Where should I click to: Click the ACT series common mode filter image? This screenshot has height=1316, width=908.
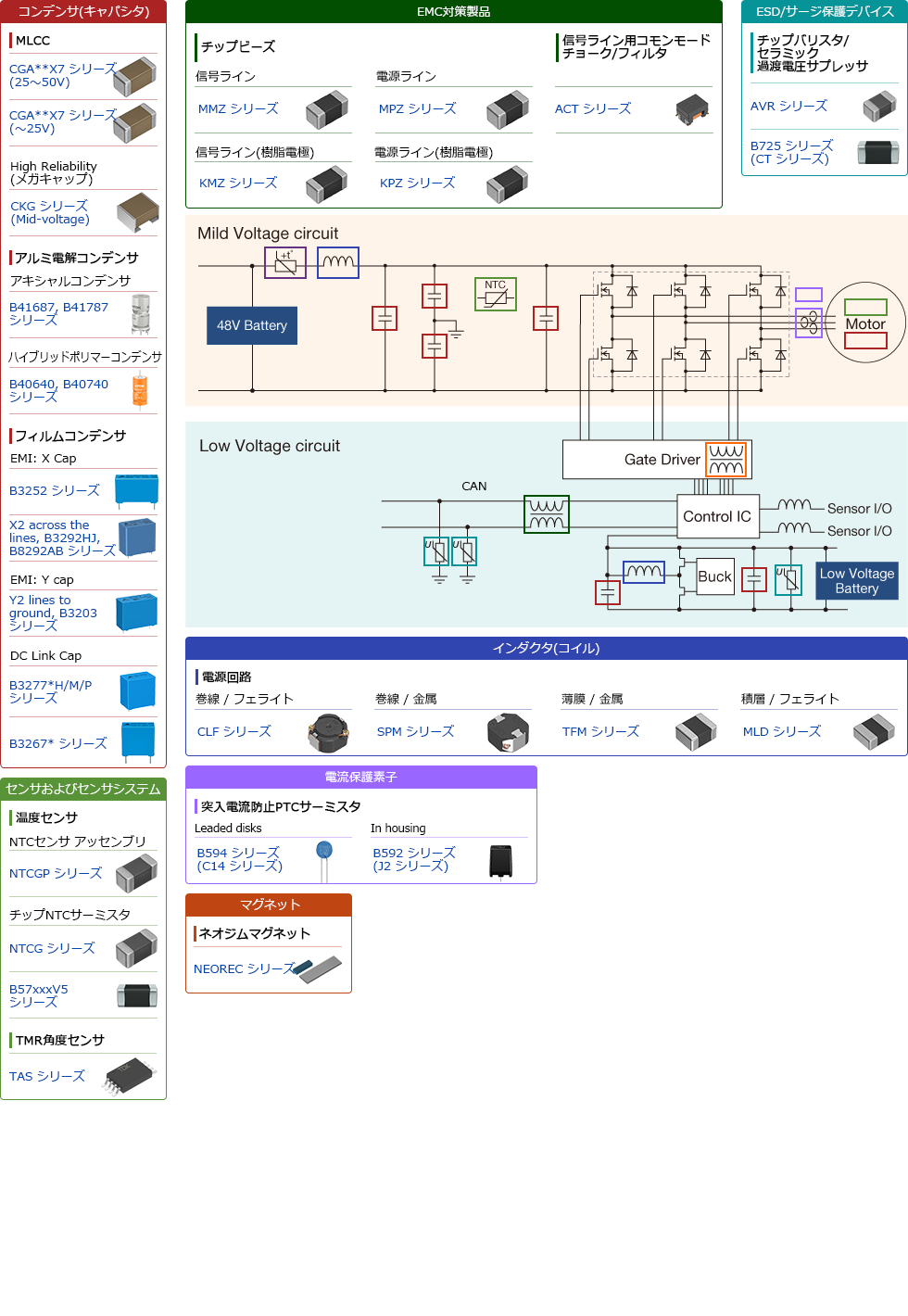692,109
